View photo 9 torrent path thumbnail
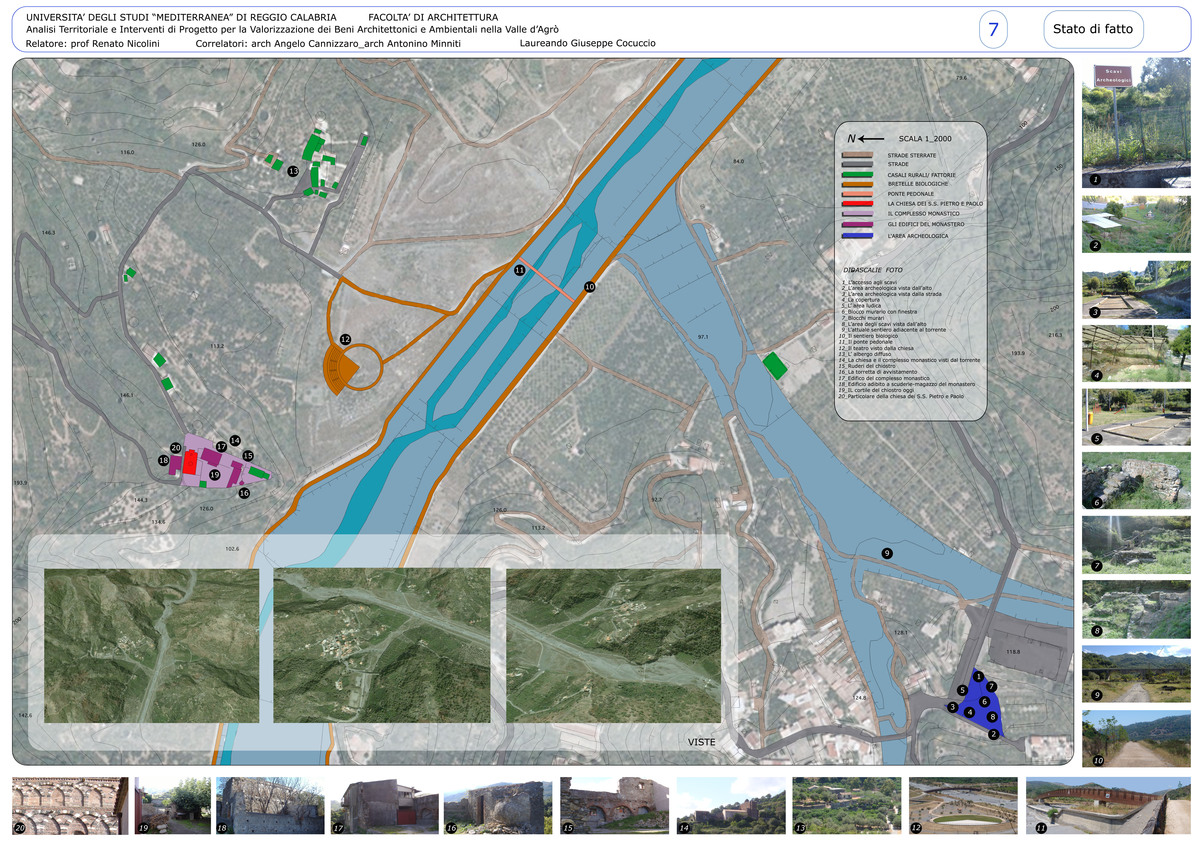 click(x=1136, y=674)
